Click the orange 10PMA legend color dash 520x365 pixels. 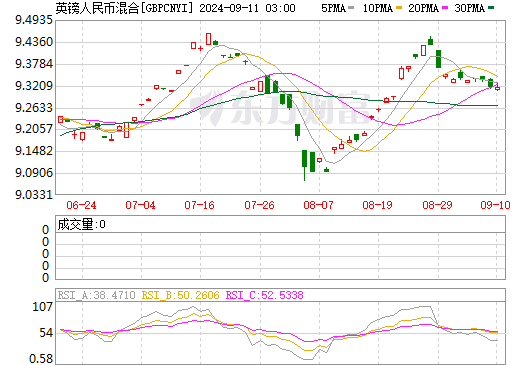point(399,8)
